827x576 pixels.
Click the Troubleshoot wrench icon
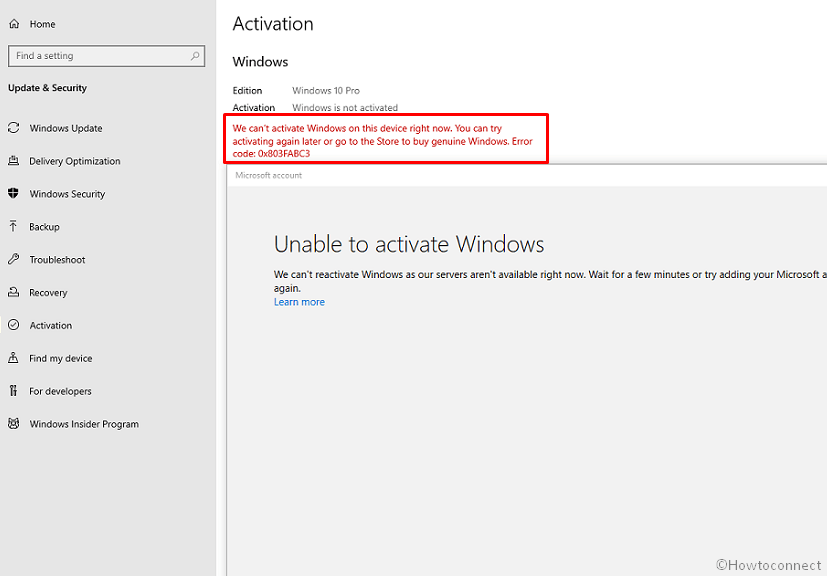[14, 259]
